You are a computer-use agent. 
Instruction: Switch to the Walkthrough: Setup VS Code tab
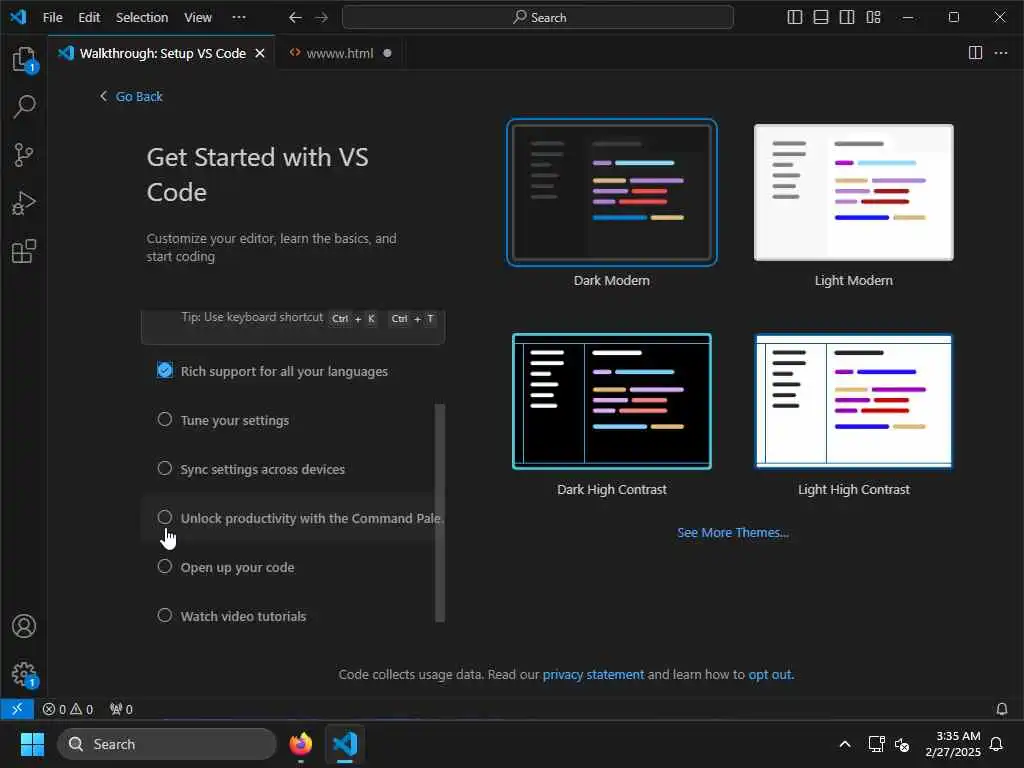(x=161, y=53)
